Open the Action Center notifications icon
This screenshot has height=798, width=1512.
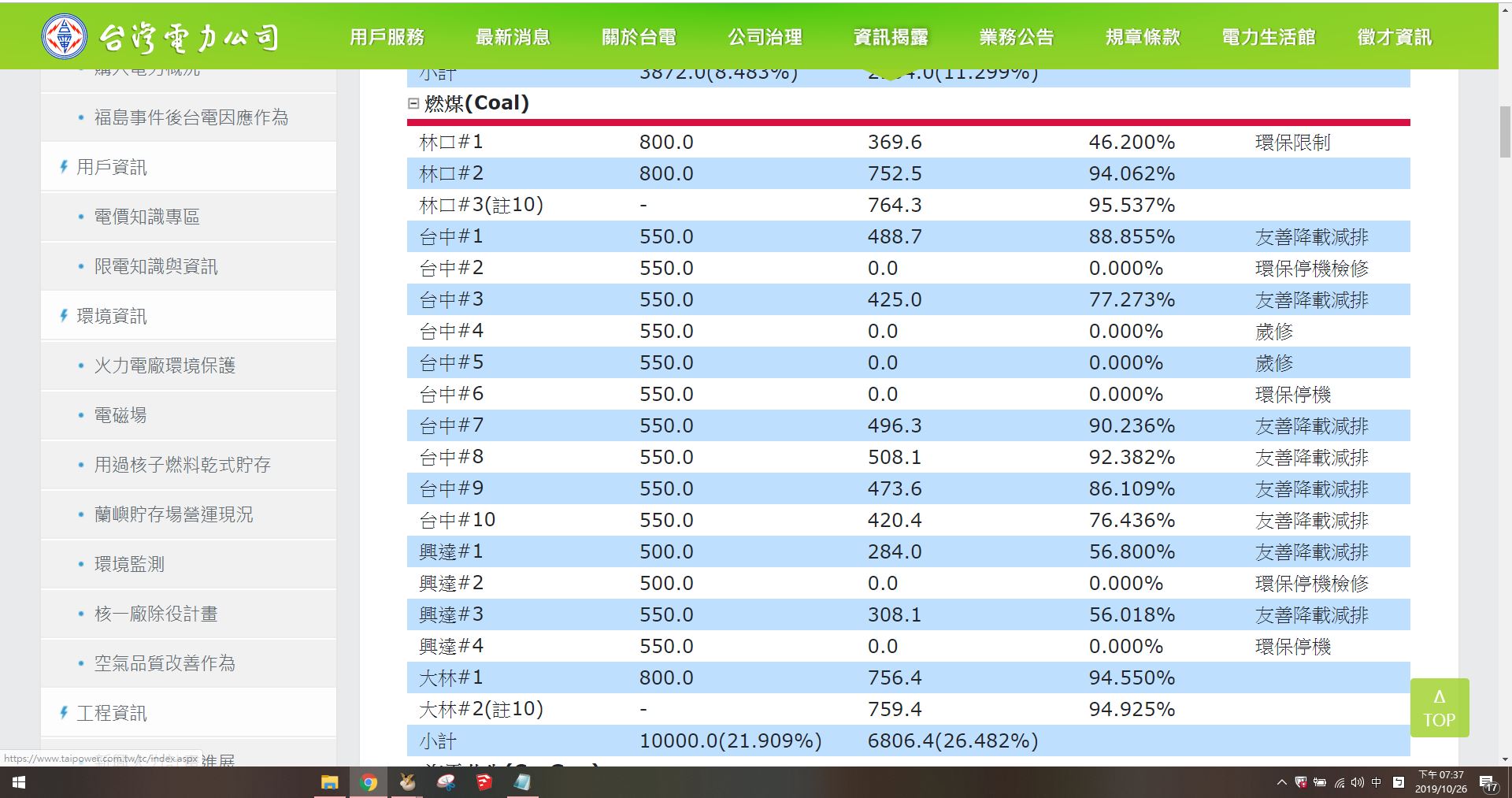[1489, 783]
